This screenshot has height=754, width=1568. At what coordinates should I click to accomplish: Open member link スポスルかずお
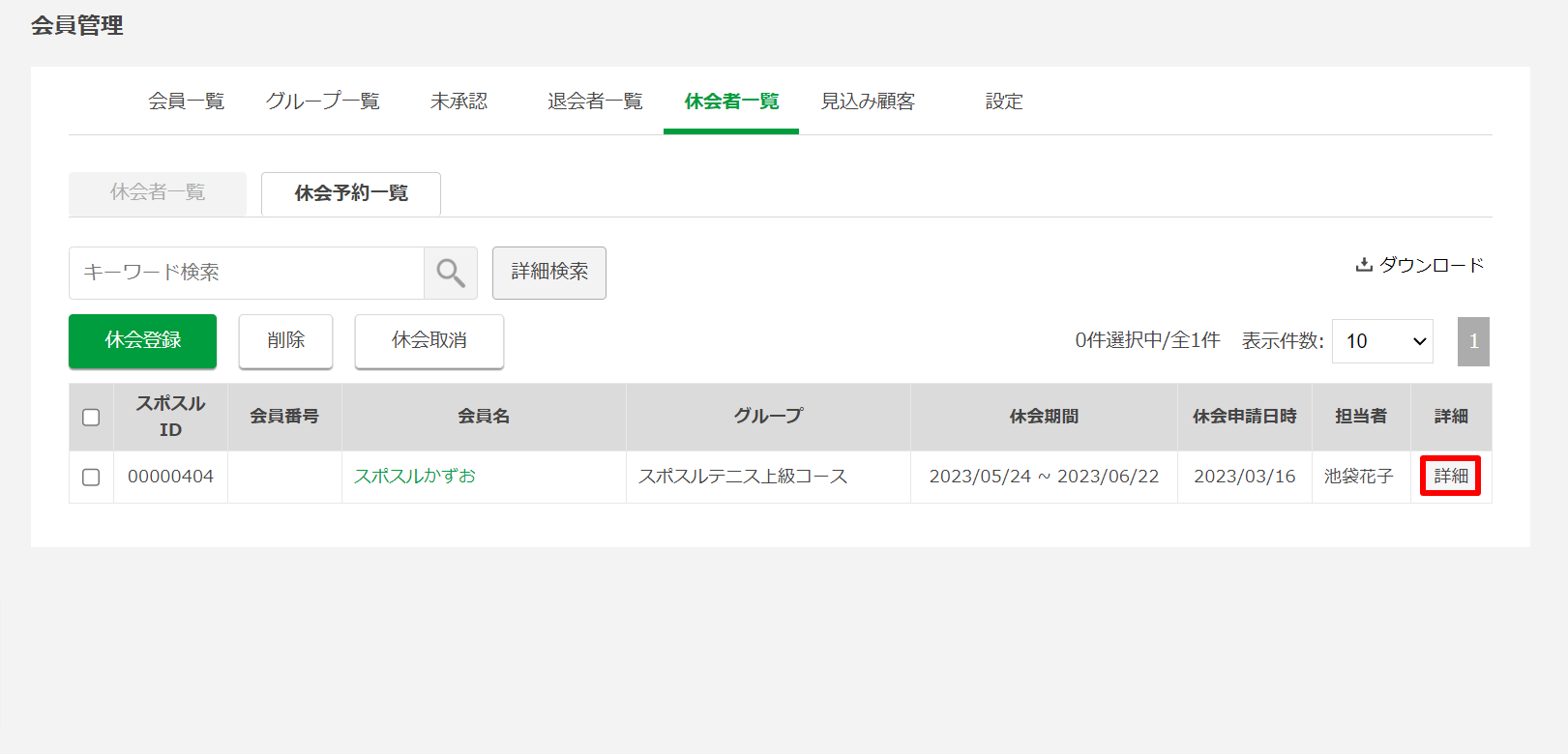414,476
